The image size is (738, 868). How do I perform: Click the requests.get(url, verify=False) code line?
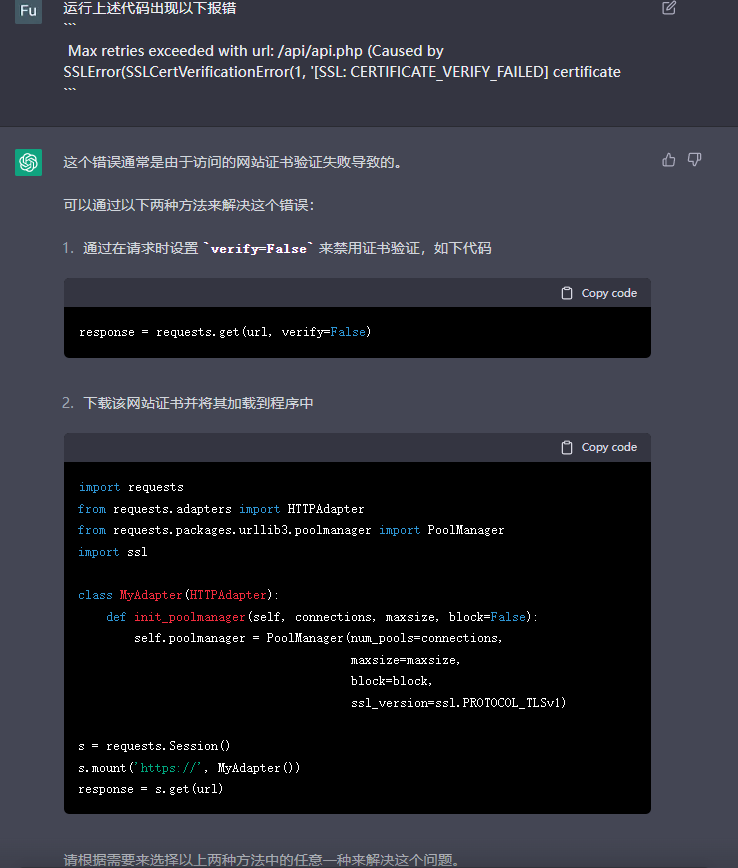(x=225, y=332)
